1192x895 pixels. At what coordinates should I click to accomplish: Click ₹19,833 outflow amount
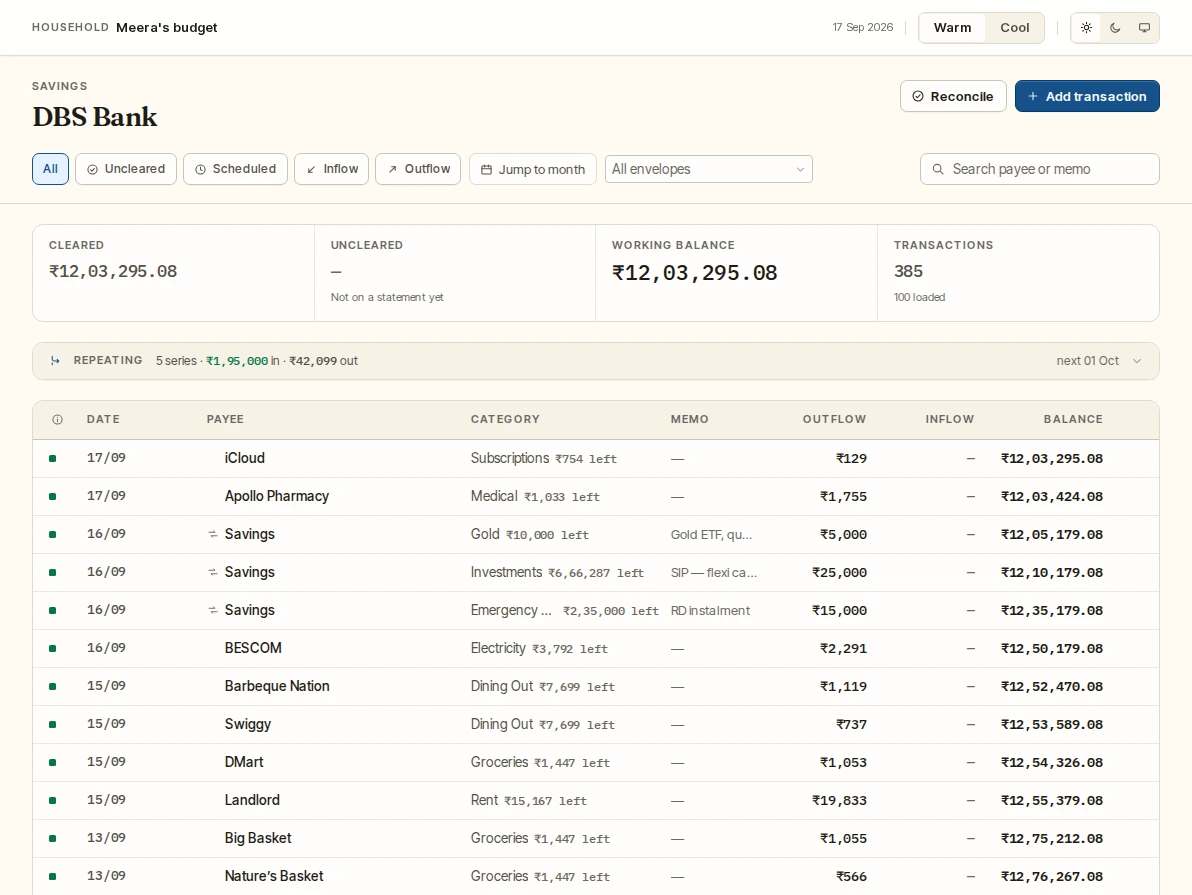click(839, 801)
